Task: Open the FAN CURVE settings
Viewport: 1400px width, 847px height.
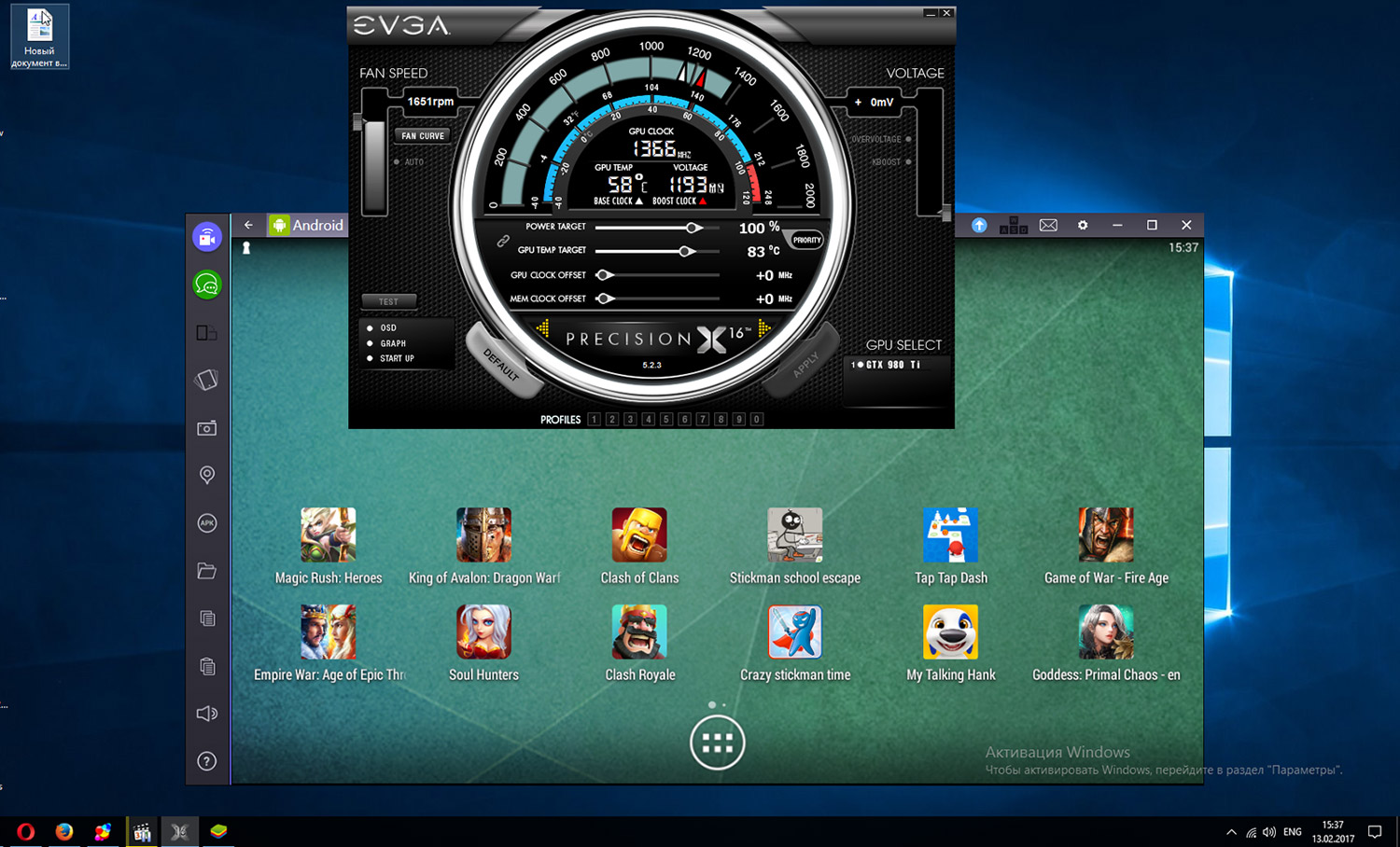Action: coord(423,136)
